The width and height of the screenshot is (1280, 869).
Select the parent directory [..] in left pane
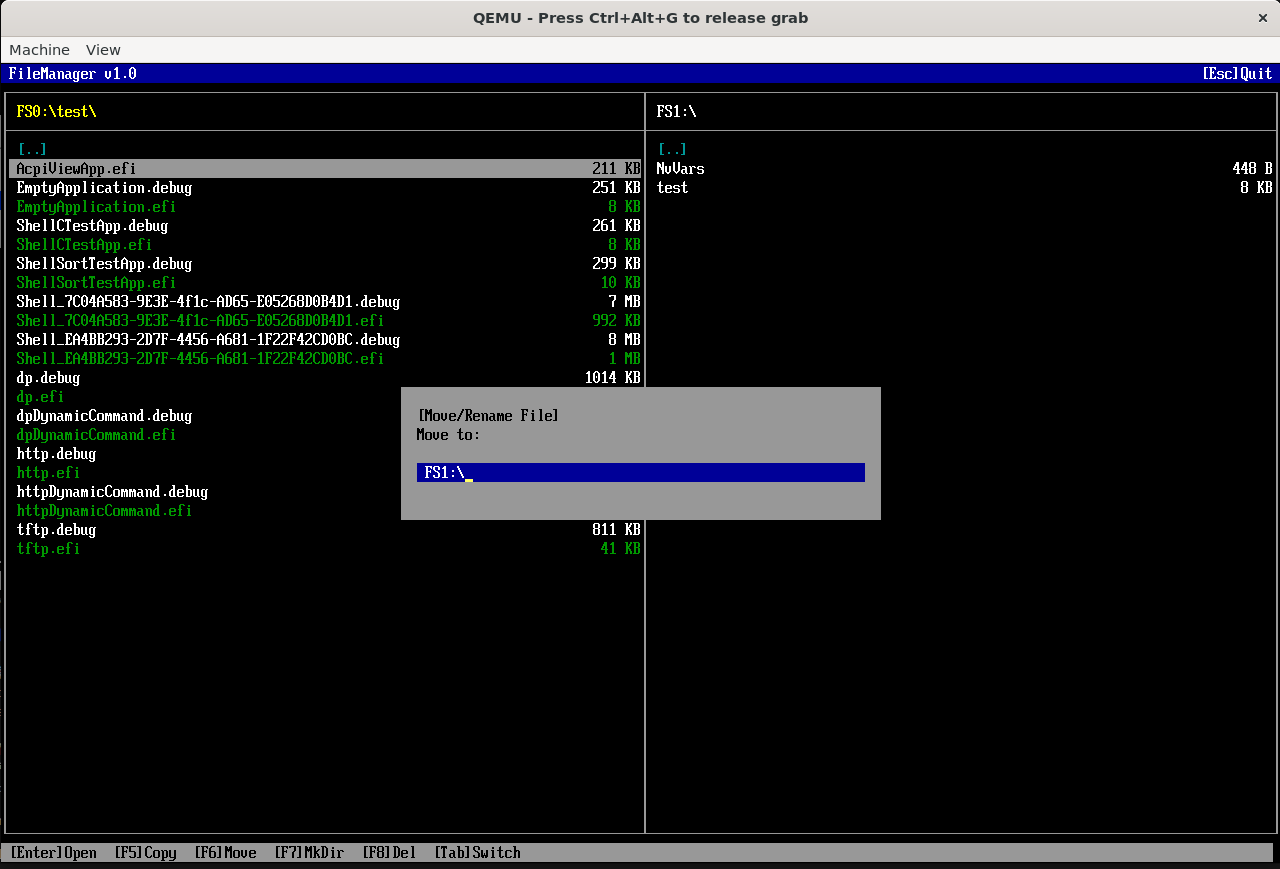pos(32,150)
